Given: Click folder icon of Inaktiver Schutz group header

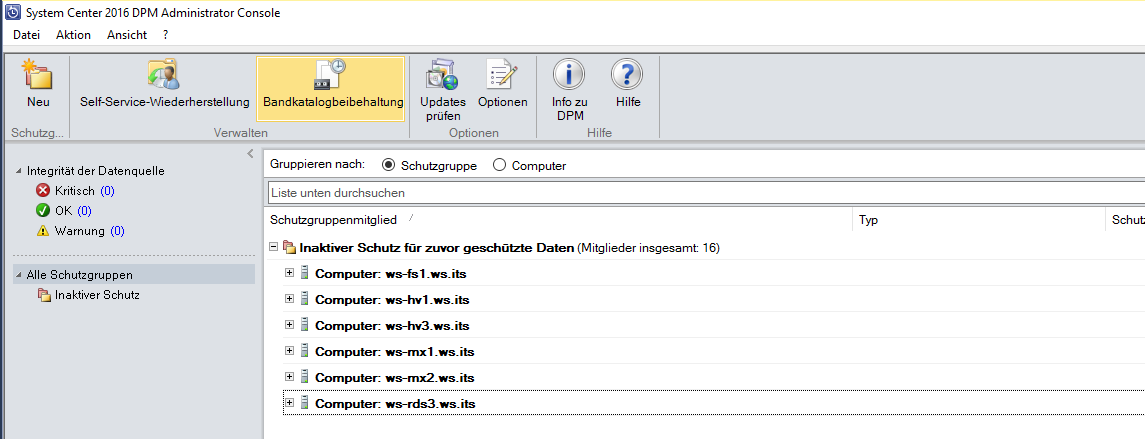Looking at the screenshot, I should point(288,248).
